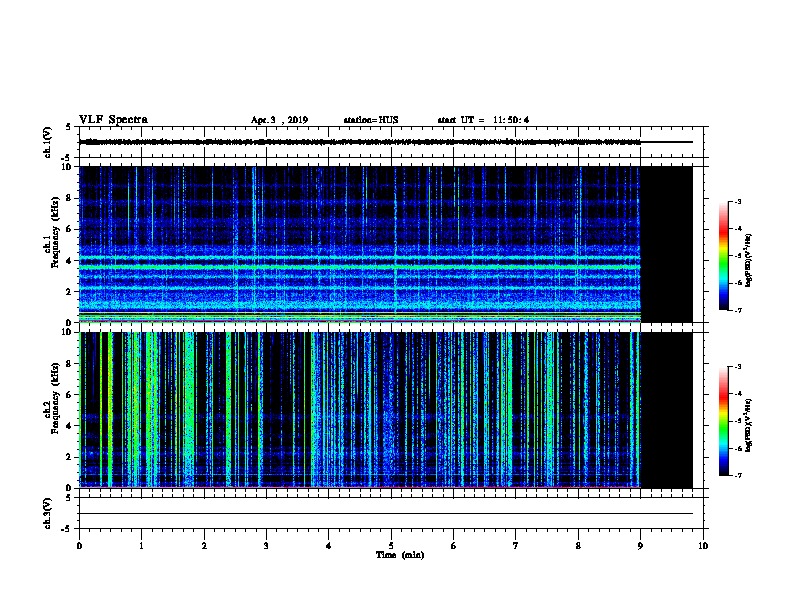
Task: Click the "station=HUS" label
Action: [371, 120]
